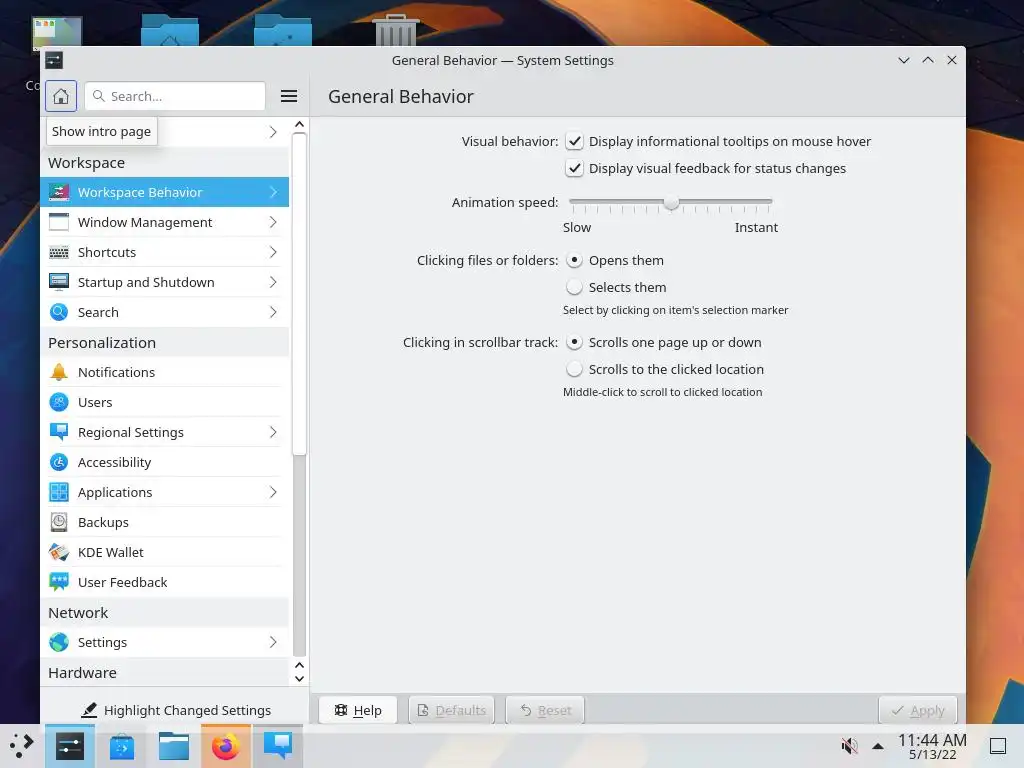The width and height of the screenshot is (1024, 768).
Task: Click Highlight Changed Settings
Action: (175, 710)
